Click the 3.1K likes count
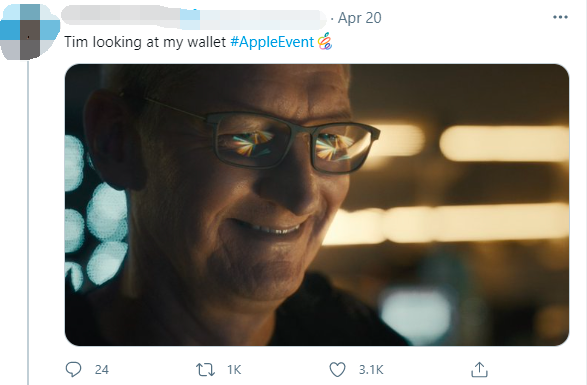587x385 pixels. coord(371,370)
